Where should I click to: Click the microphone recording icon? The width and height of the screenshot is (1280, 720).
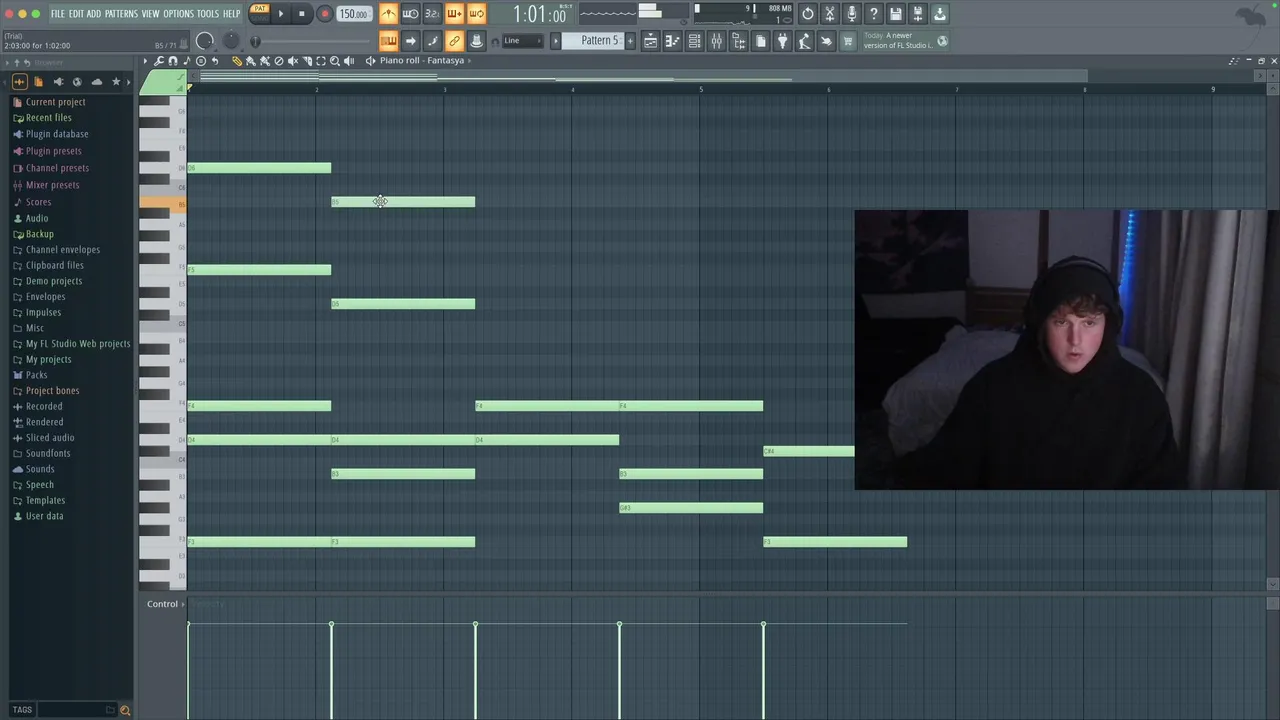[852, 14]
